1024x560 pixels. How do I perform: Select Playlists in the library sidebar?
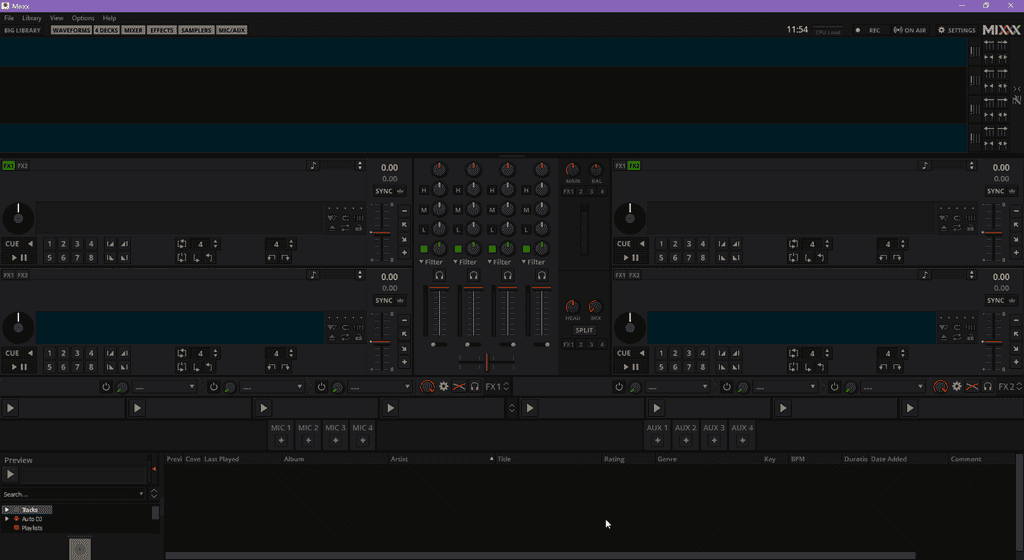tap(31, 528)
